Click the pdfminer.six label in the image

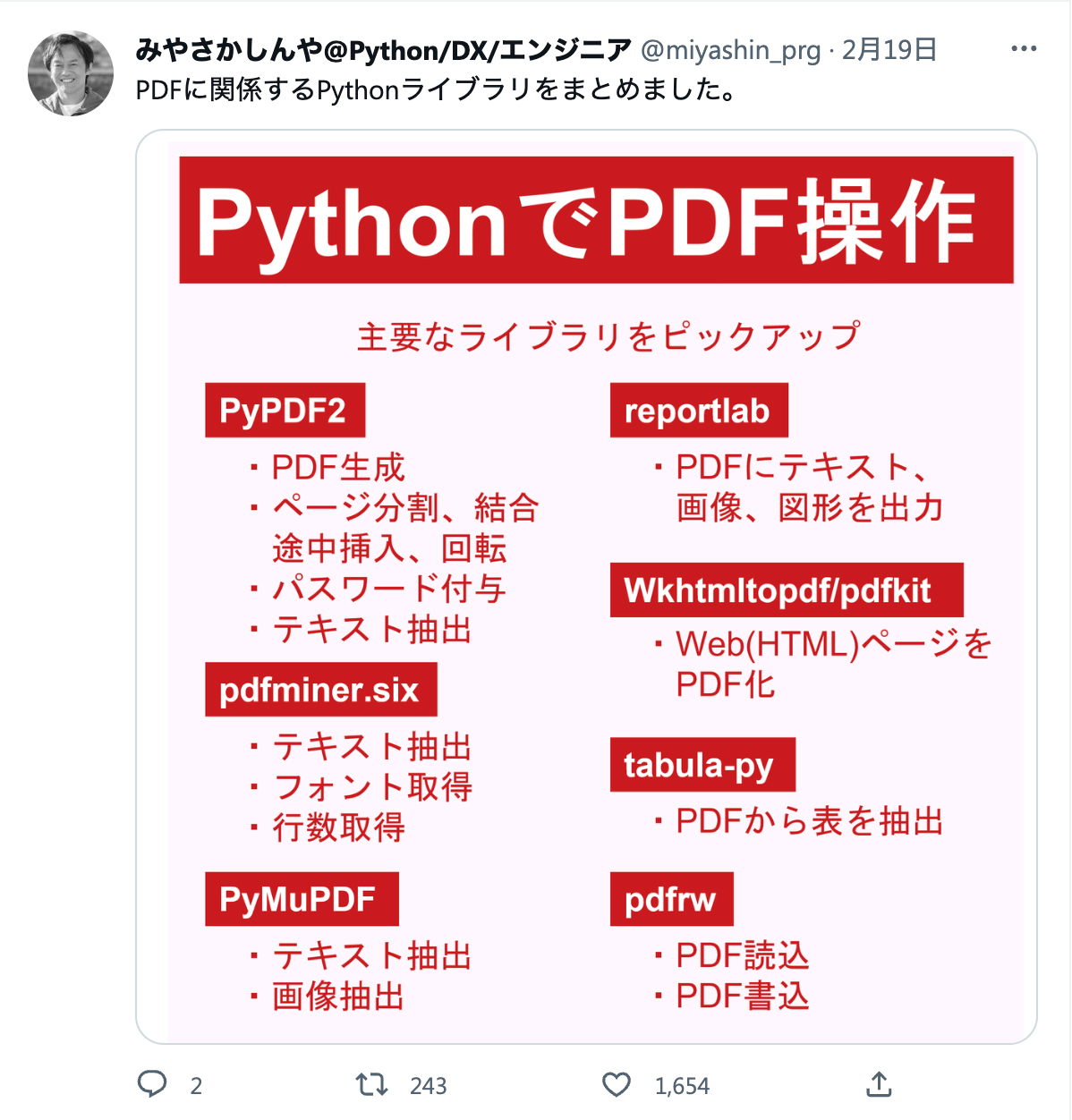(x=320, y=690)
